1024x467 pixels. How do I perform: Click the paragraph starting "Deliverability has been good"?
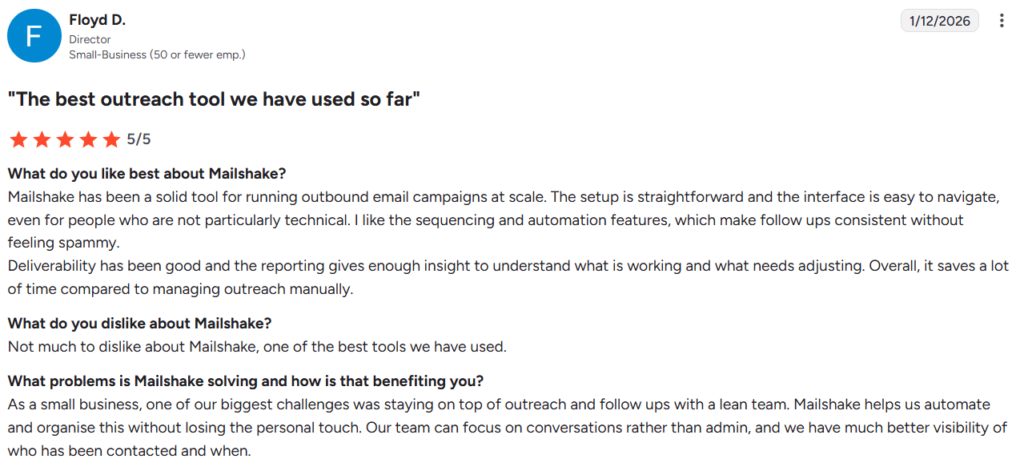508,278
